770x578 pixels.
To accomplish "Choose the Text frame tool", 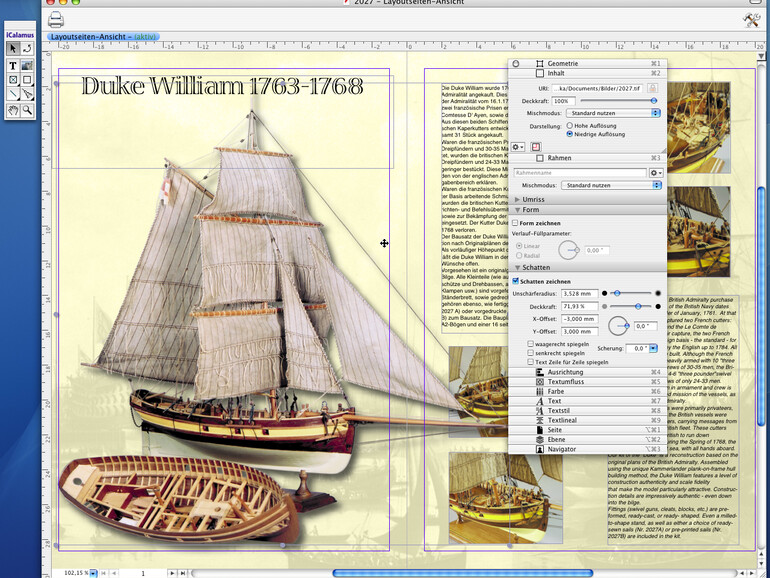I will click(x=13, y=65).
